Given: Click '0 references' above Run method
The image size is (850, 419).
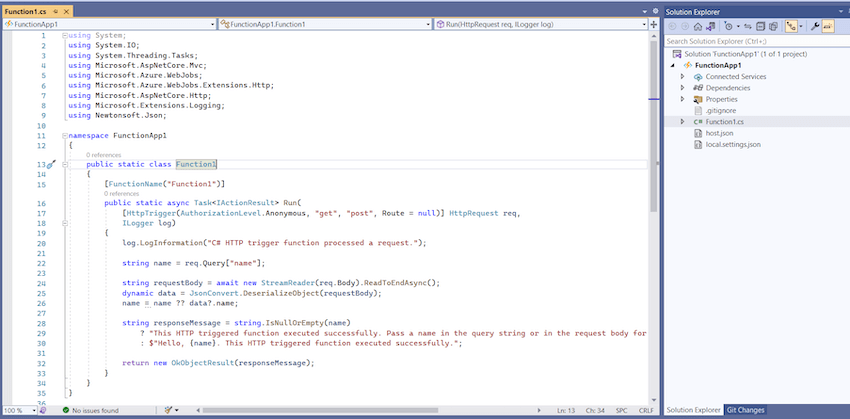Looking at the screenshot, I should coord(122,194).
